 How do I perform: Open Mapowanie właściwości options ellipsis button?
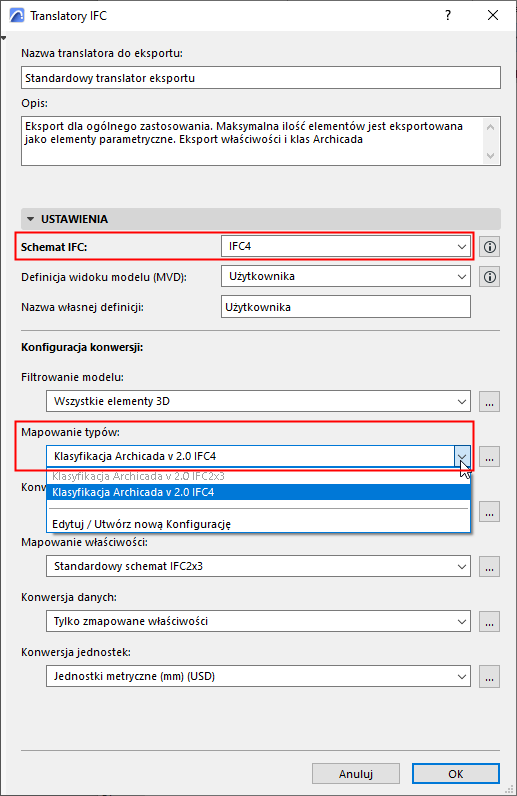(x=490, y=567)
